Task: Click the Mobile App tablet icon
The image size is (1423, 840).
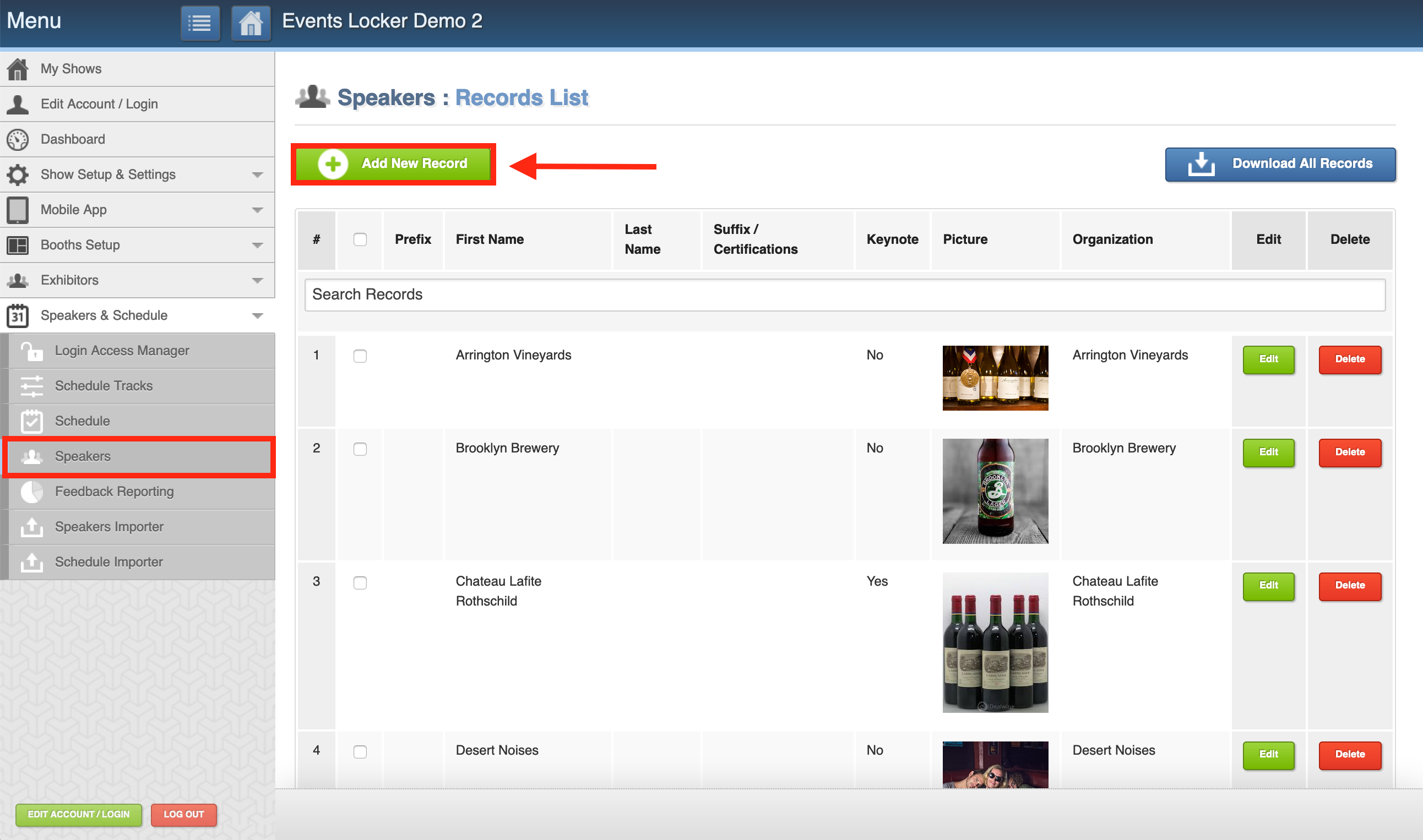Action: tap(18, 209)
